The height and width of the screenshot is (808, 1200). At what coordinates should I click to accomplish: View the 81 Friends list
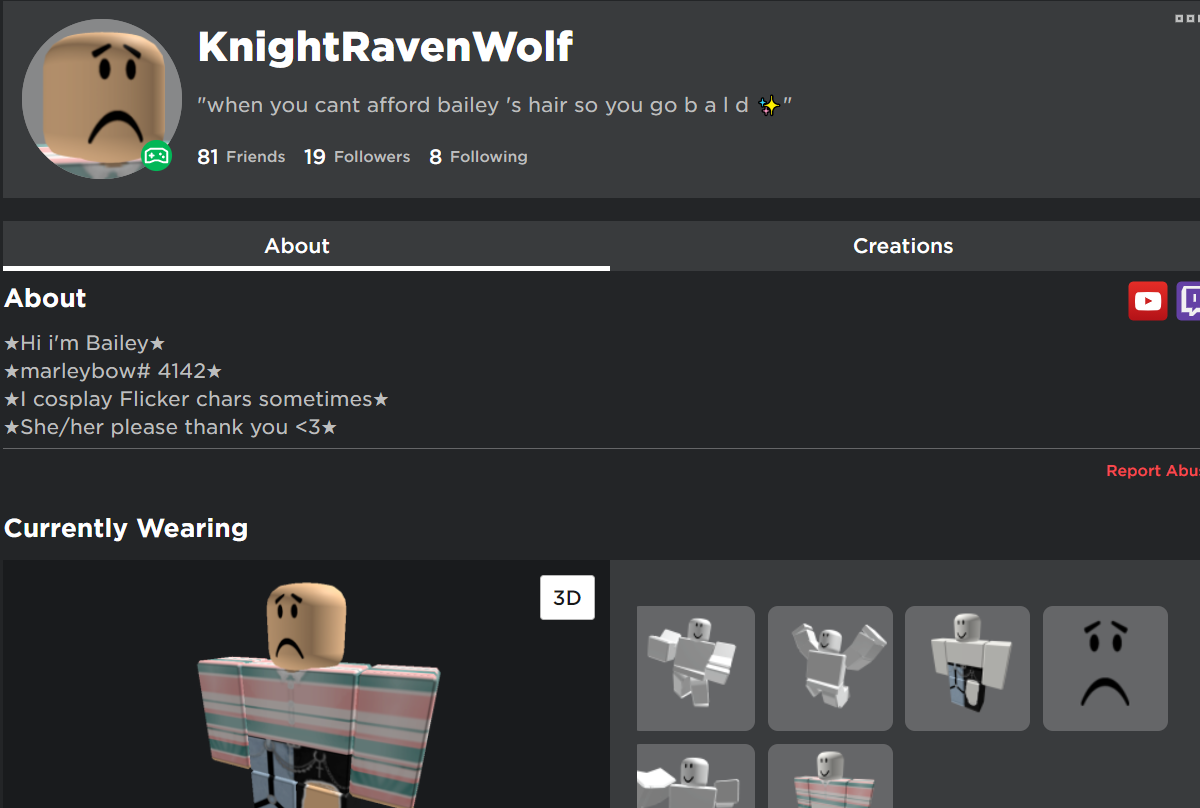point(241,157)
